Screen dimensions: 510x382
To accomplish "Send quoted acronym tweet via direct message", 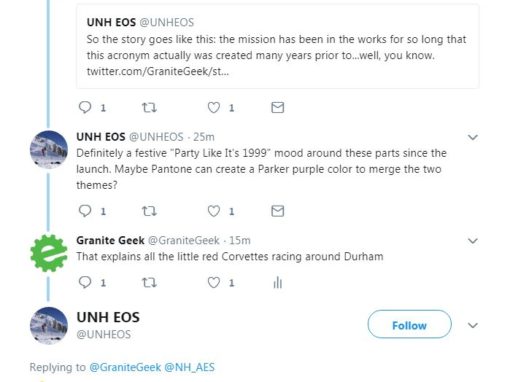I will tap(278, 107).
